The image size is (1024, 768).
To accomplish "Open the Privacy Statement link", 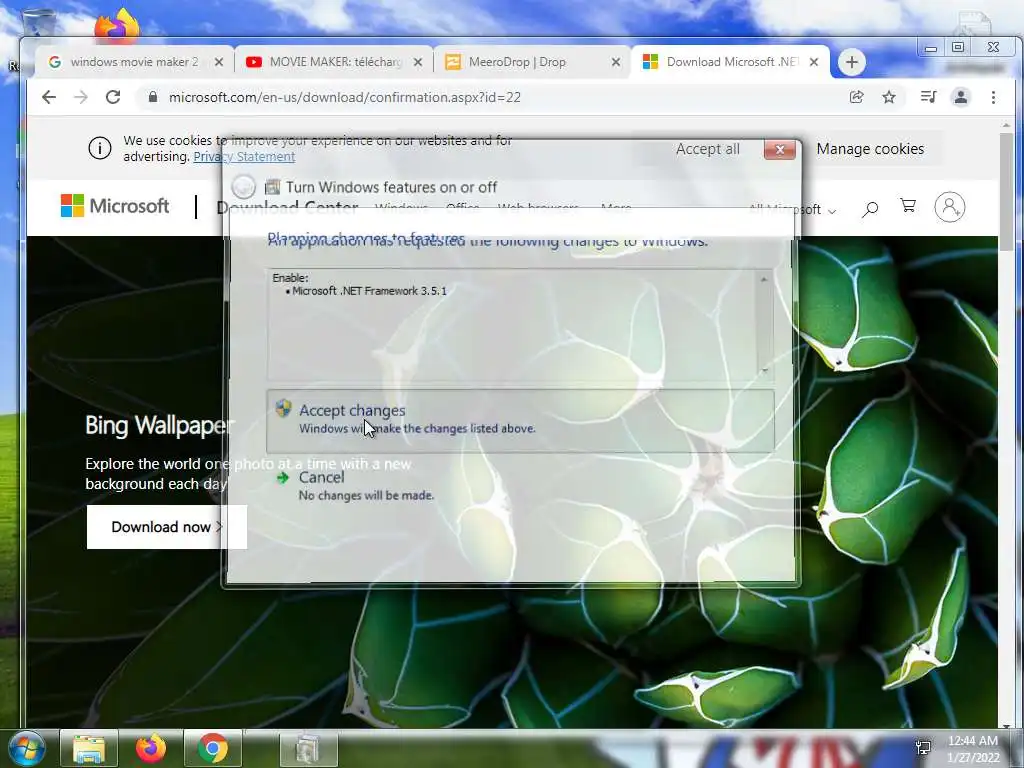I will (x=244, y=157).
